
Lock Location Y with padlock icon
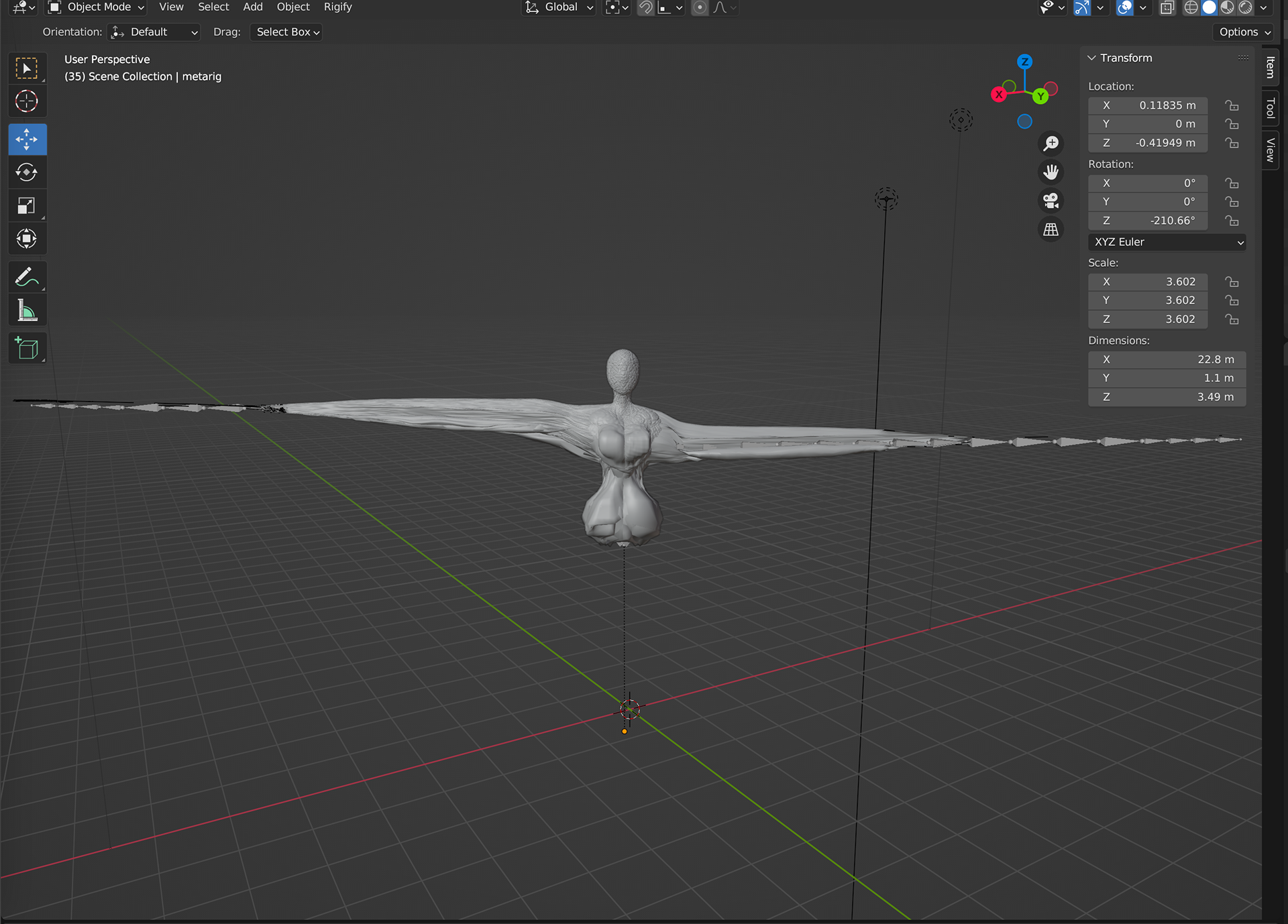coord(1232,124)
